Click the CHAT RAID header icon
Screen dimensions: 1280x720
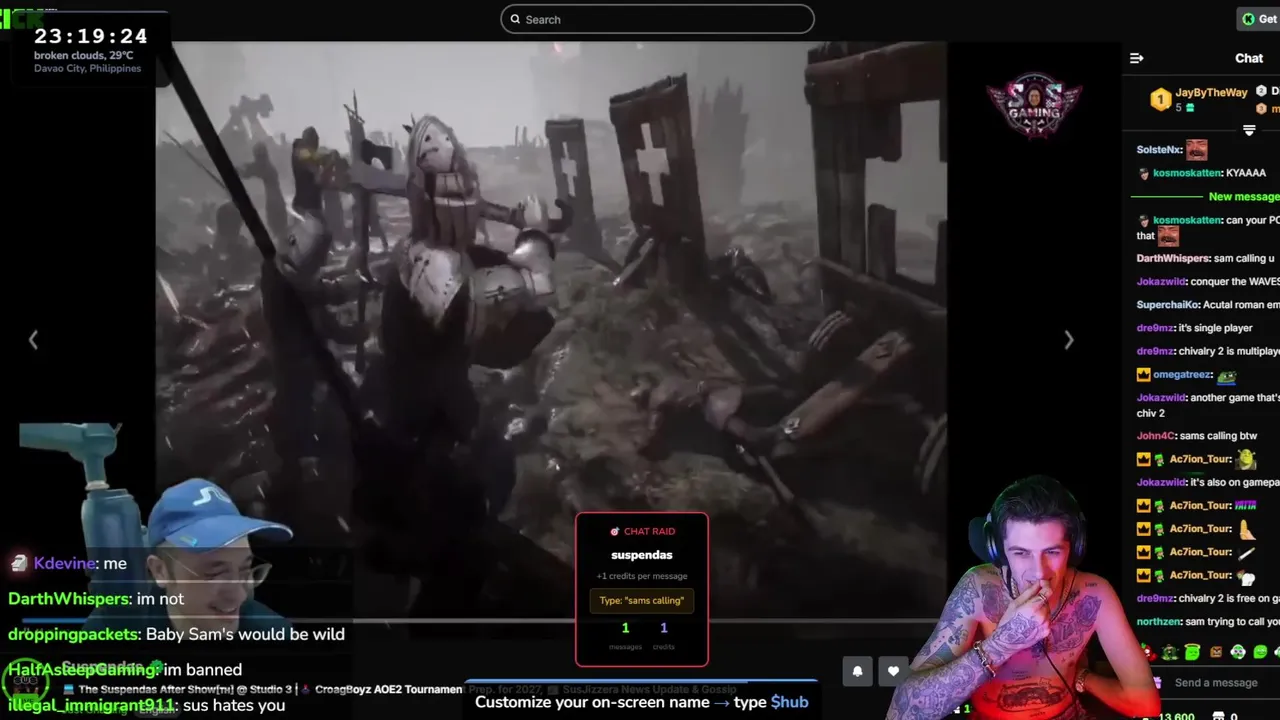614,532
